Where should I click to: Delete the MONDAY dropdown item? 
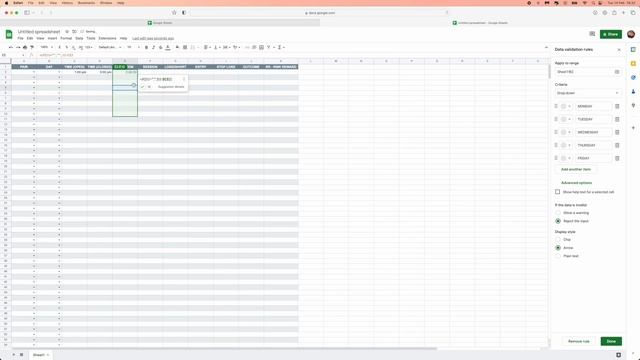(x=617, y=106)
